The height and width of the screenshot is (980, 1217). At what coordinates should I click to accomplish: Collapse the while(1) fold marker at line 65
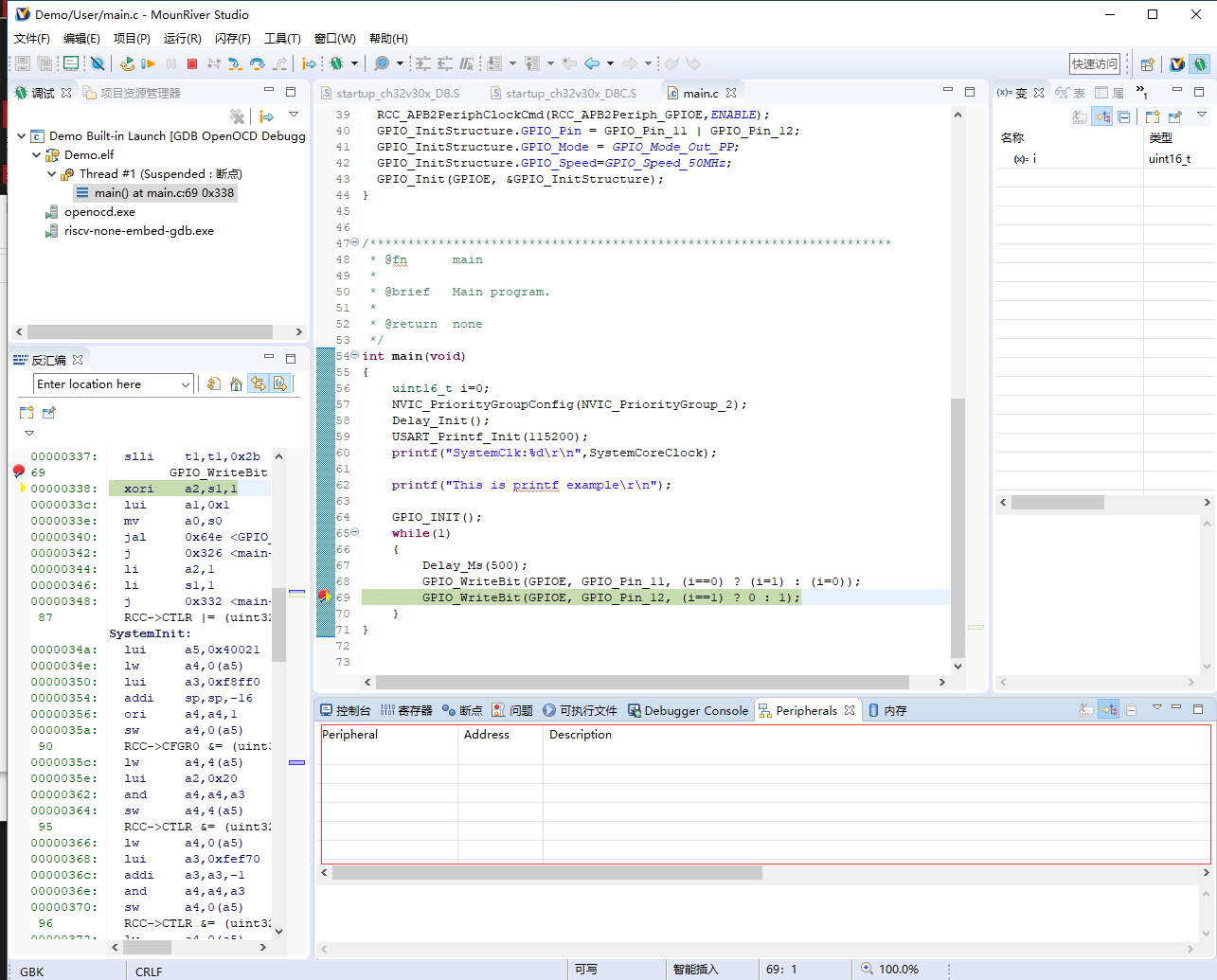(354, 532)
